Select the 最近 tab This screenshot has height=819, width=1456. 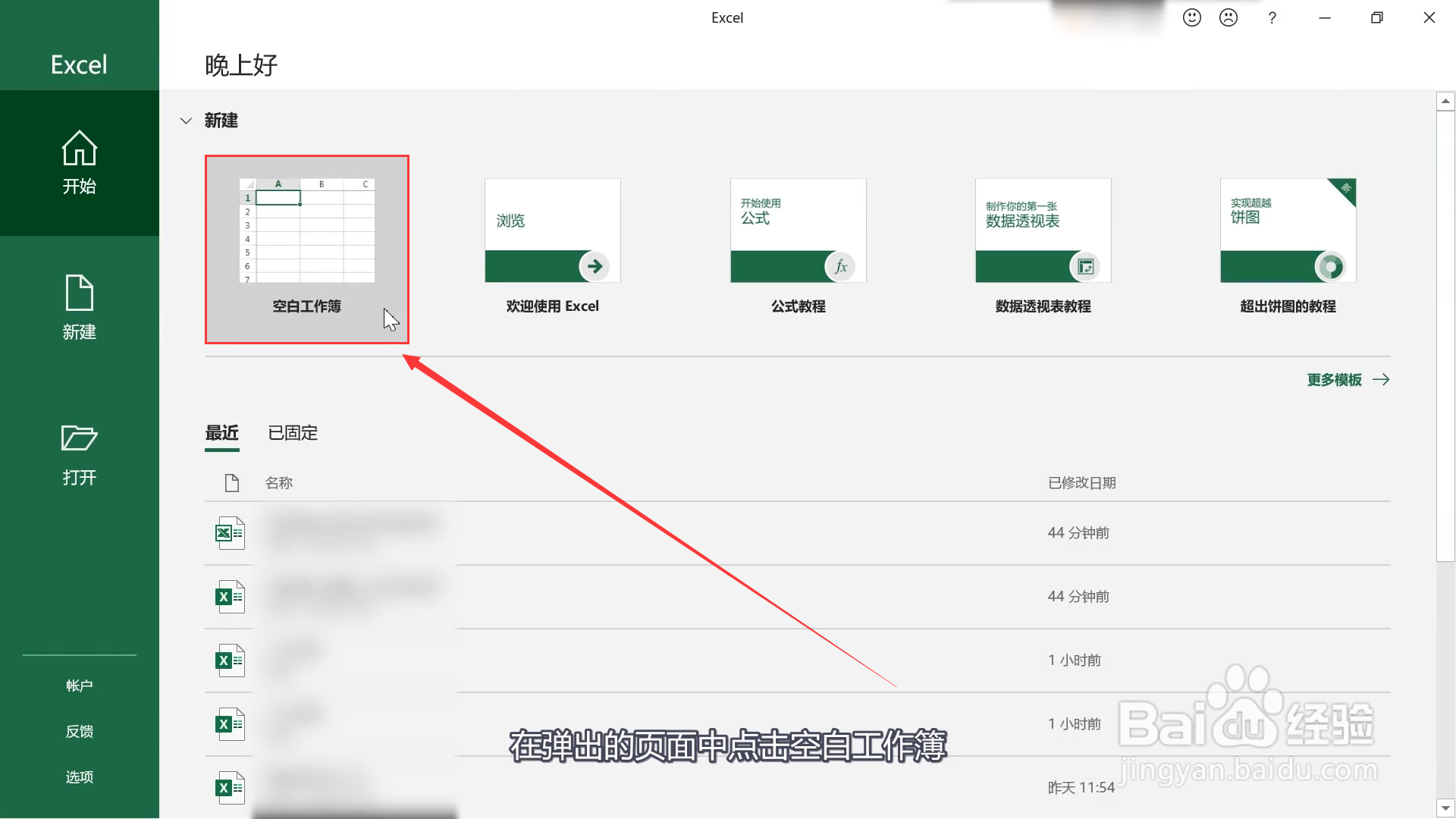point(221,433)
